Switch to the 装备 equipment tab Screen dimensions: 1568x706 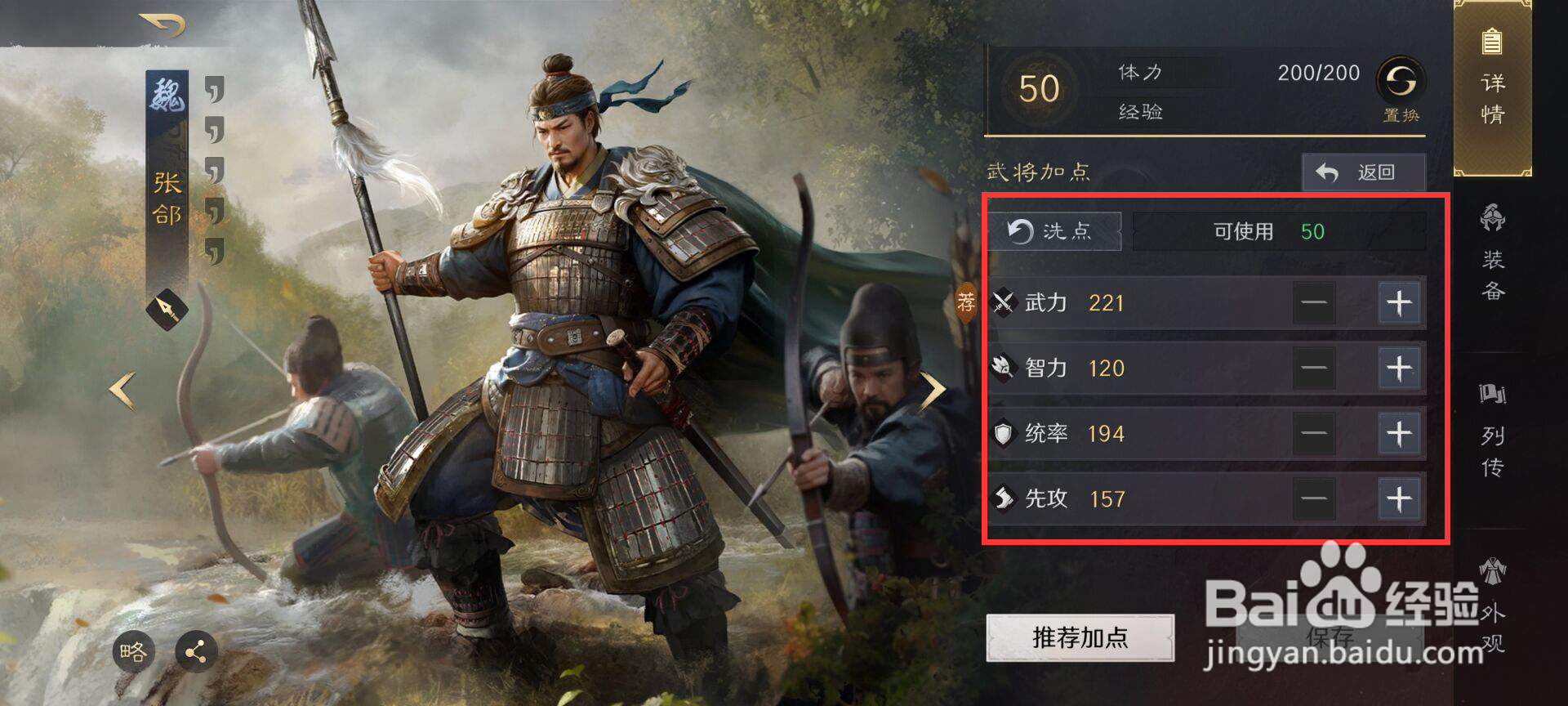tap(1493, 253)
